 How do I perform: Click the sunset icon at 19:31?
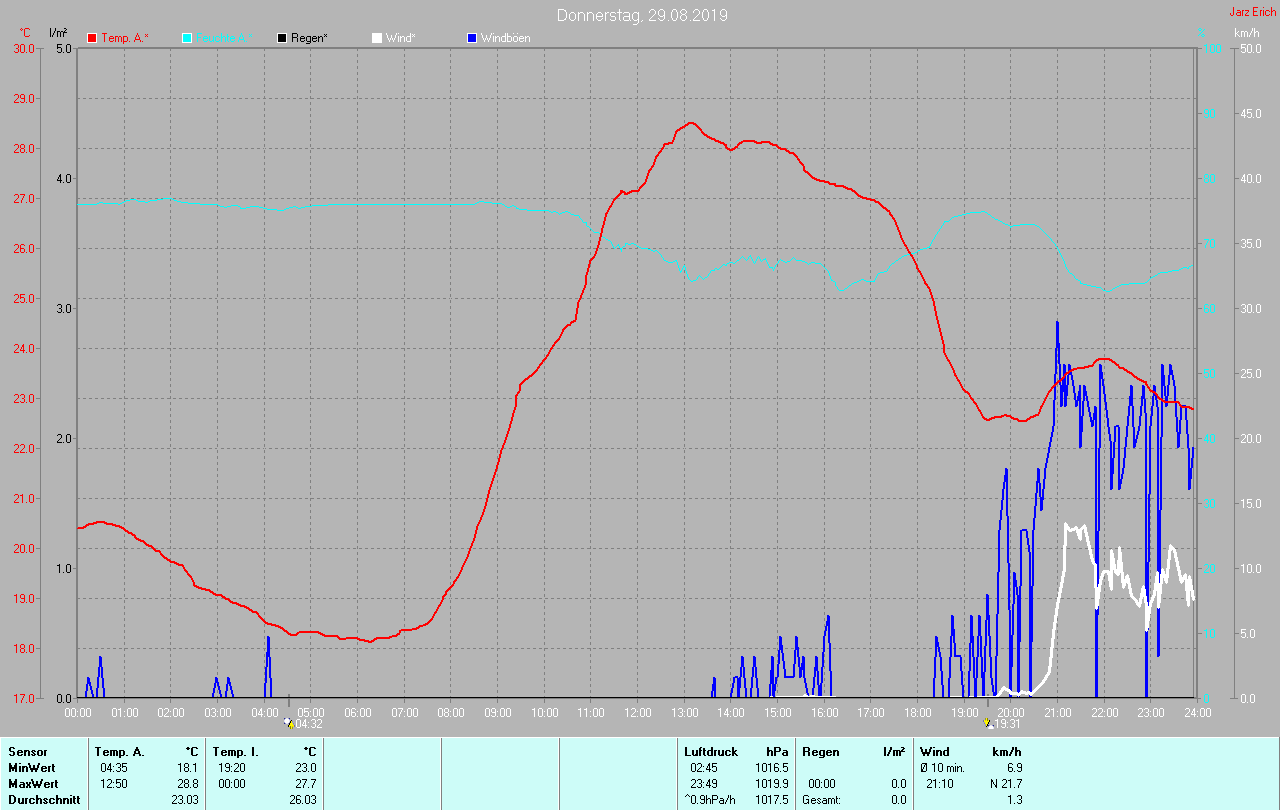(x=988, y=723)
